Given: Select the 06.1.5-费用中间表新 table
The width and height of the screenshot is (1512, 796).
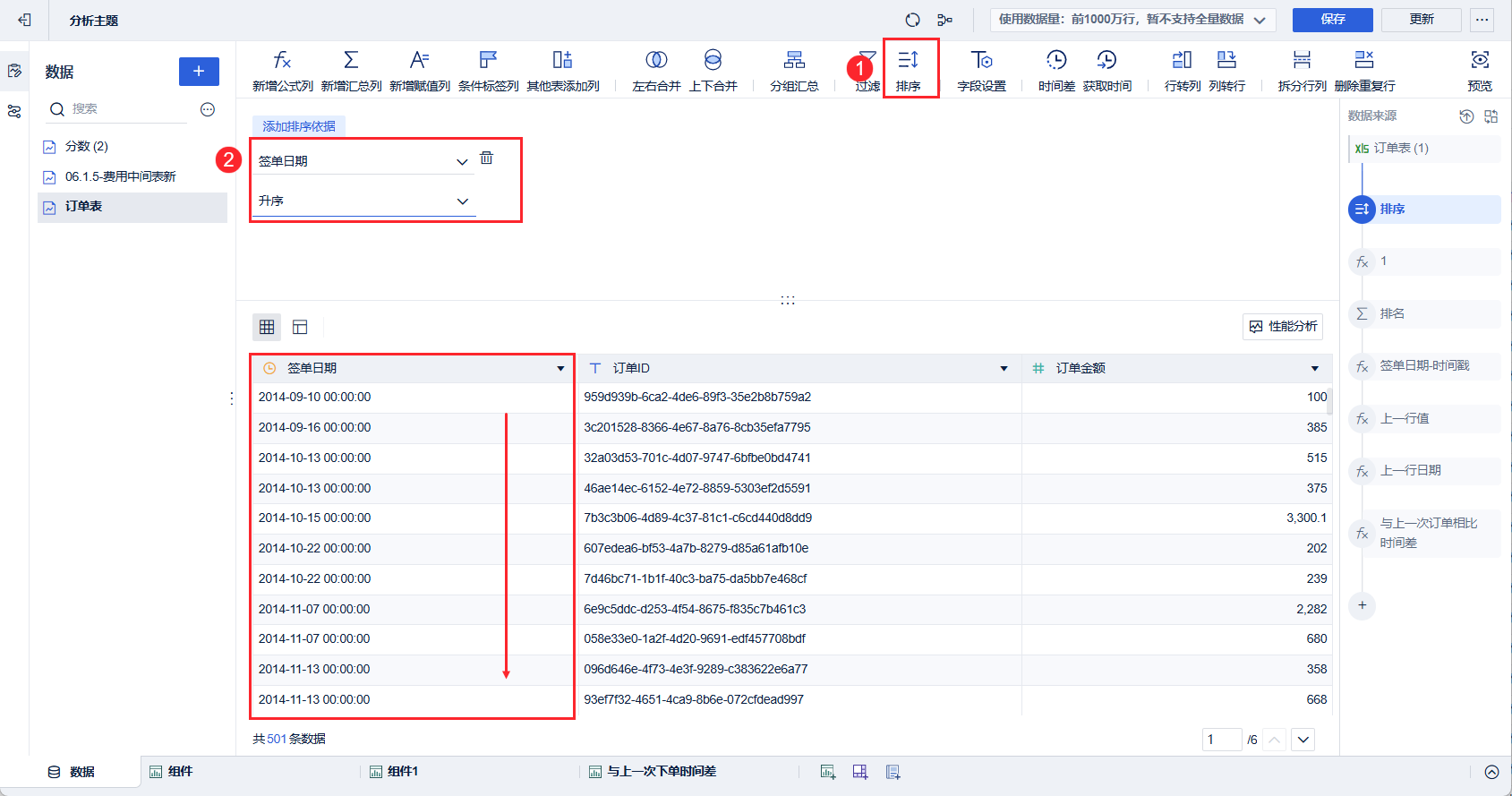Looking at the screenshot, I should pyautogui.click(x=132, y=176).
